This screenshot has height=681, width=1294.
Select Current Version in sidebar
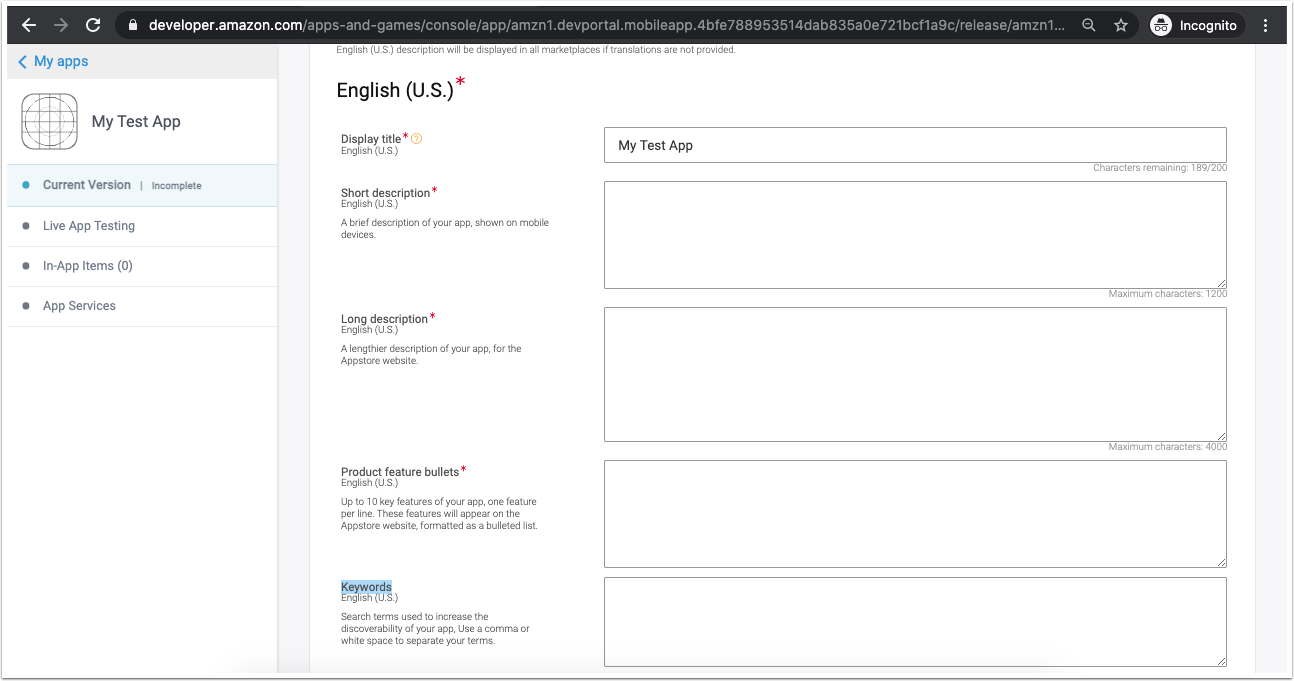[142, 185]
